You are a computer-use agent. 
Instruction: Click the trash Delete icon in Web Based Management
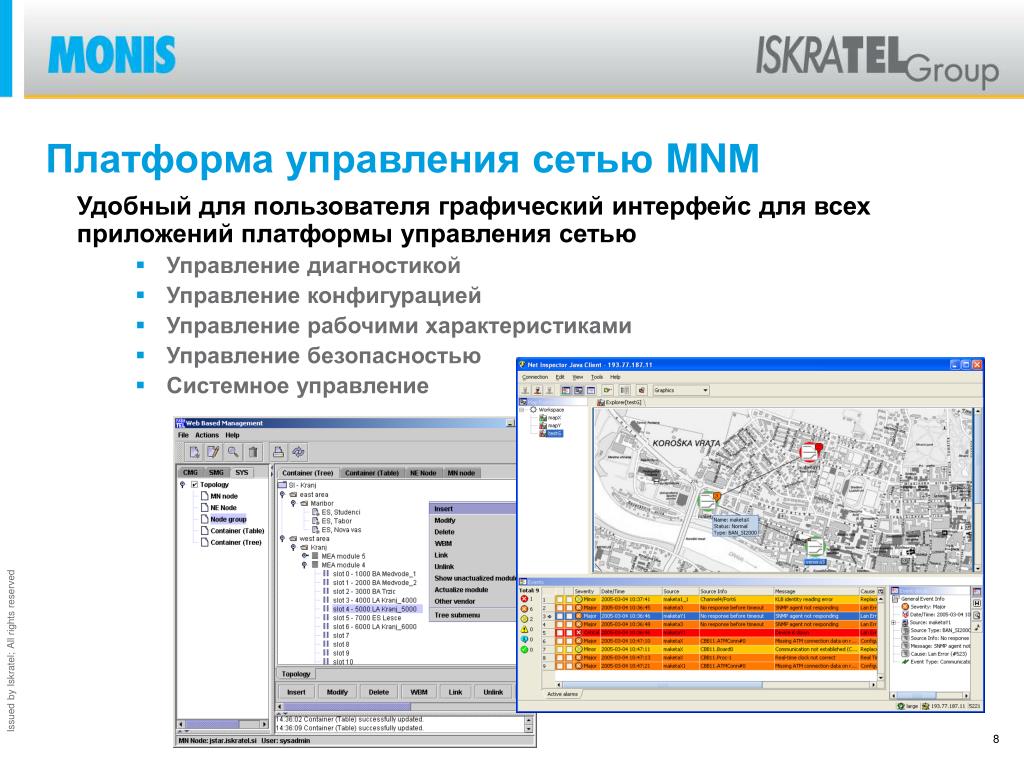click(x=253, y=452)
